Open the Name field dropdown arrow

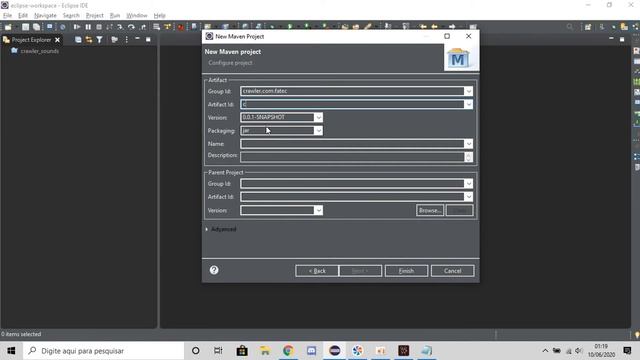pyautogui.click(x=469, y=144)
